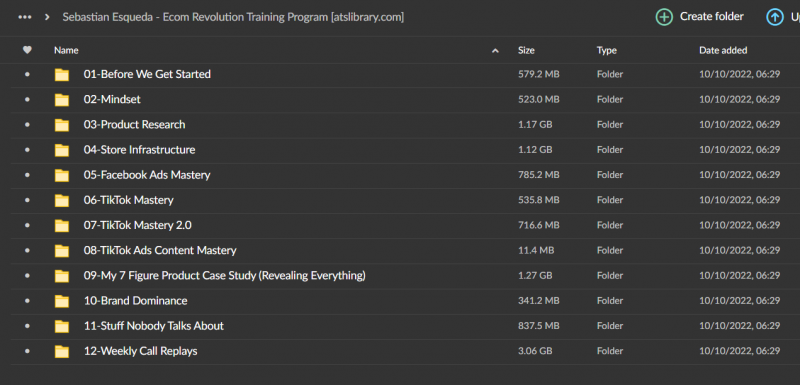
Task: Toggle favorite dot for 02-Mindset
Action: [27, 99]
